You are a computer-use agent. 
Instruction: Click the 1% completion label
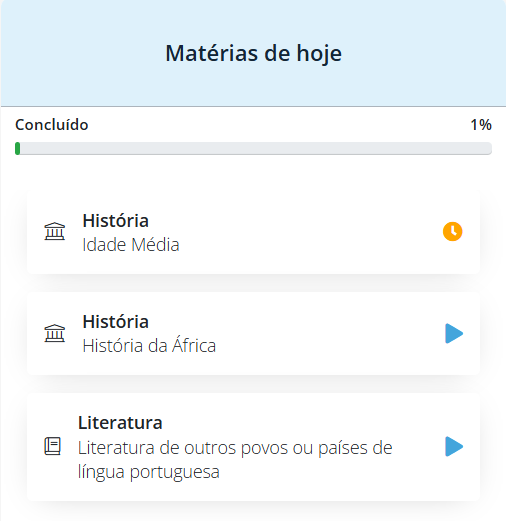pos(481,125)
